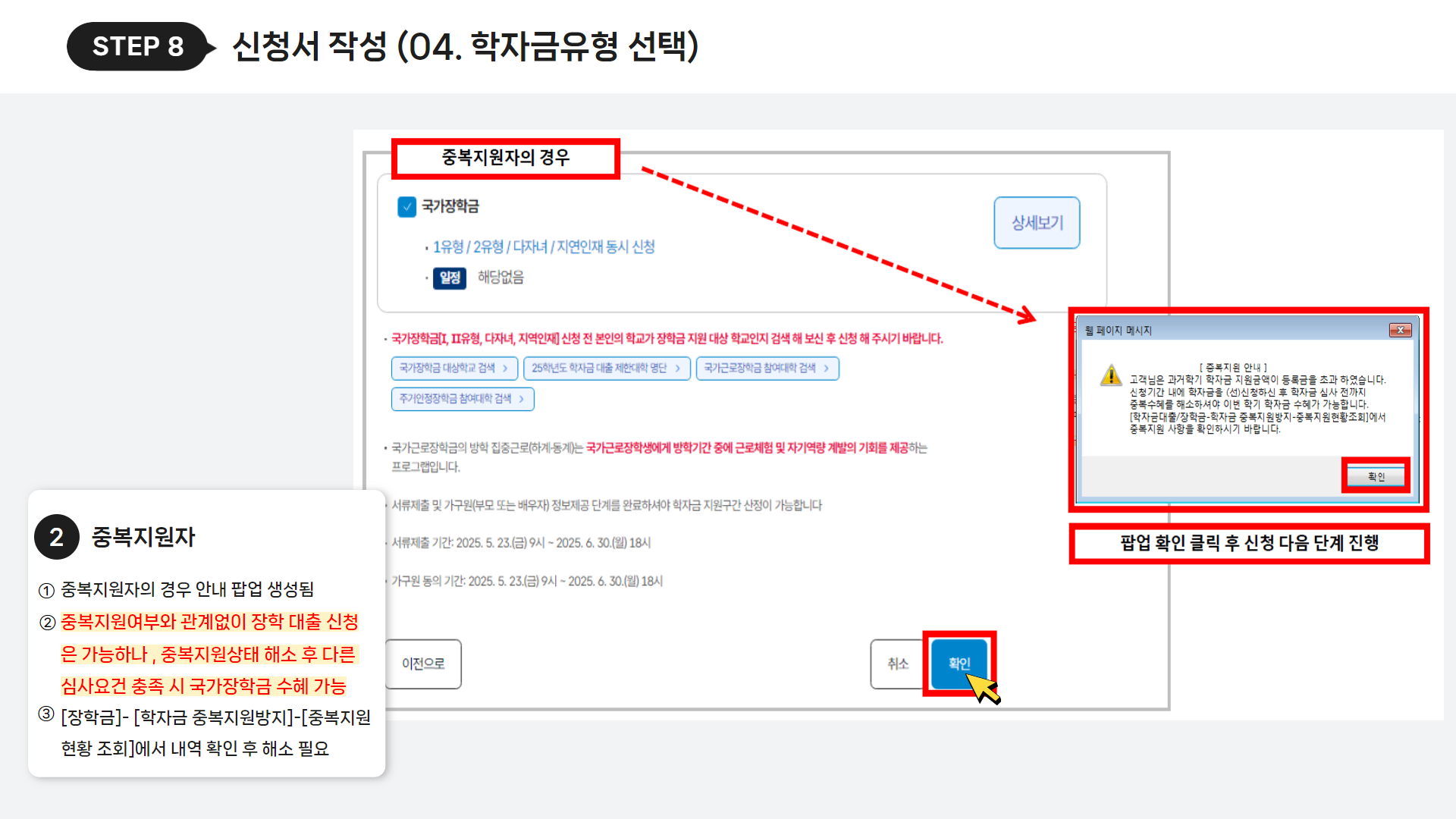Click the yellow warning icon in popup

1111,375
